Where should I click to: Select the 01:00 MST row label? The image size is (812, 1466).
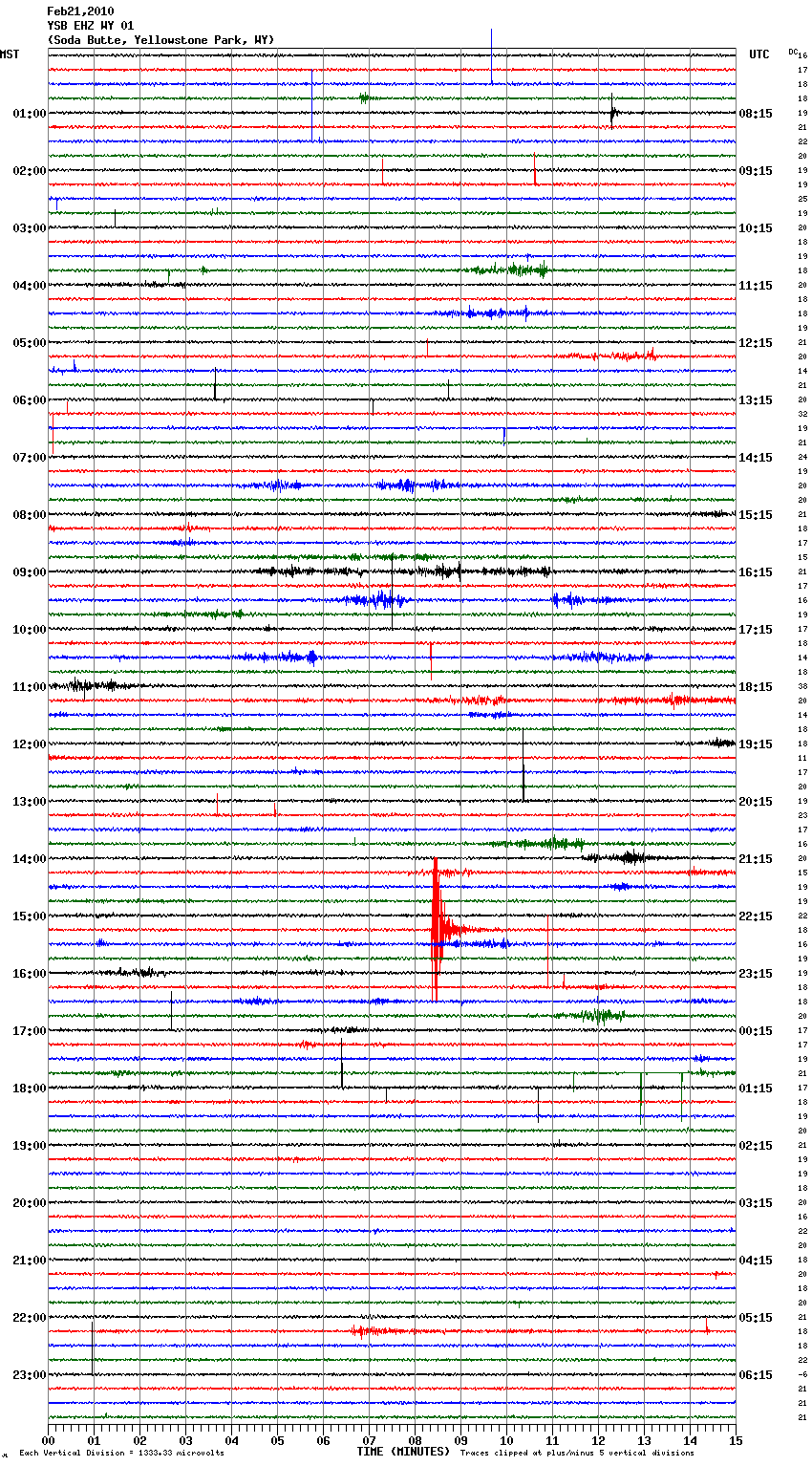click(29, 114)
